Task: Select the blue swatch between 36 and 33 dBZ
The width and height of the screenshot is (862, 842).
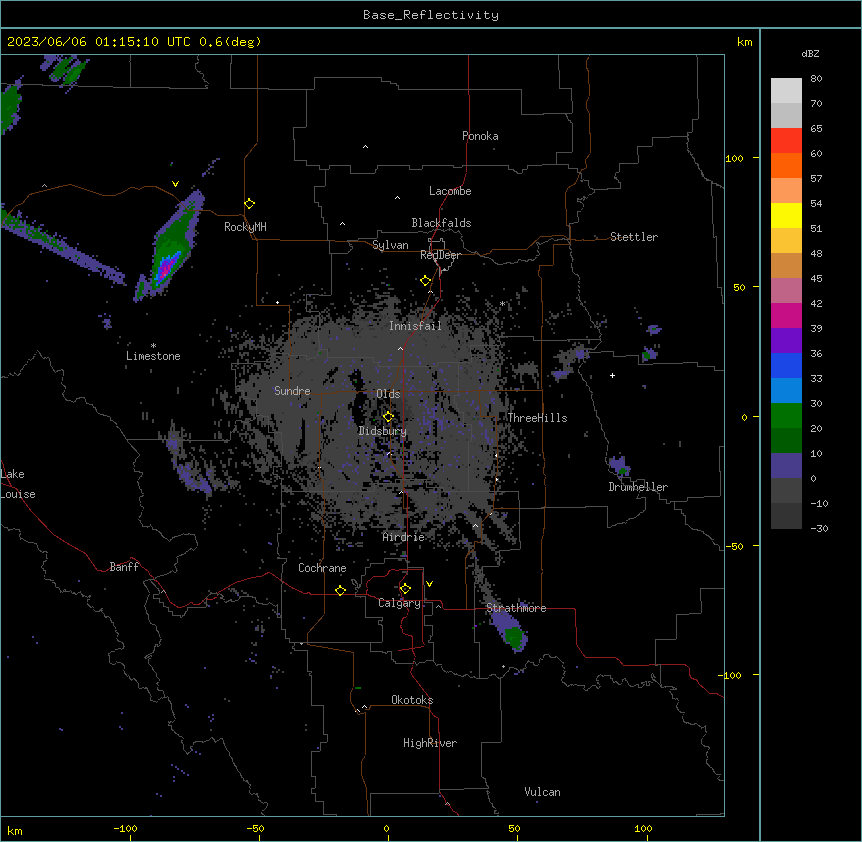Action: tap(786, 365)
